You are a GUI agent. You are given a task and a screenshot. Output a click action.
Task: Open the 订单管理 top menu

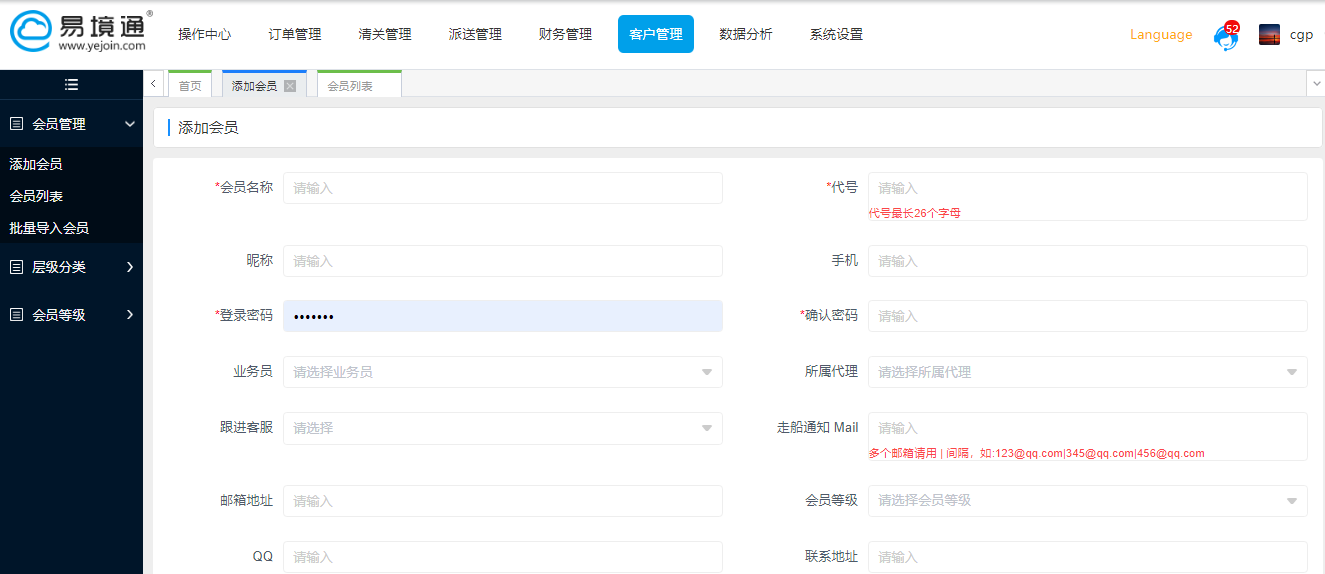(295, 34)
